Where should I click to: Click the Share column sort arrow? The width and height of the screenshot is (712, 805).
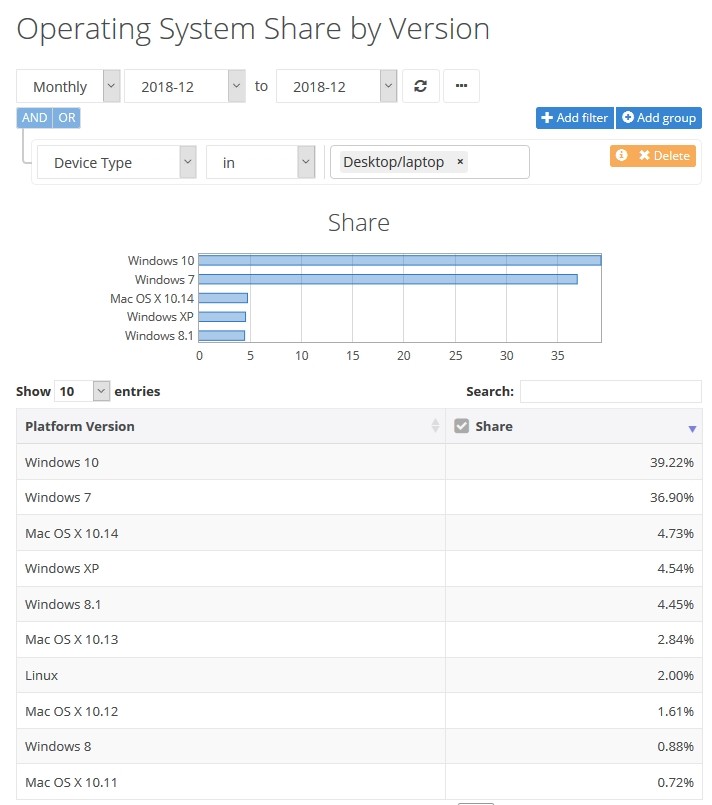pyautogui.click(x=692, y=429)
